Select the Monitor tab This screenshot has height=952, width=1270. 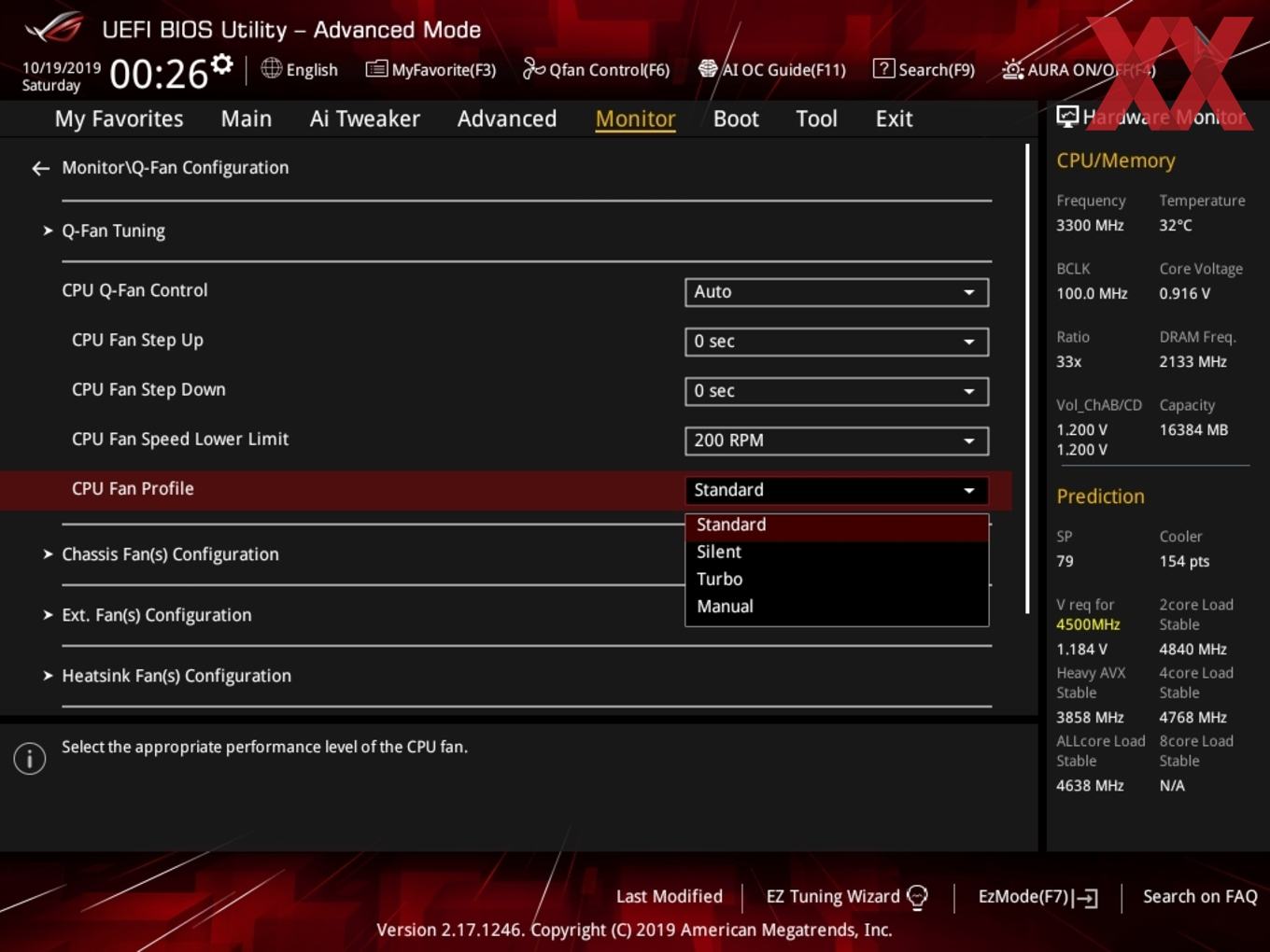pyautogui.click(x=636, y=119)
